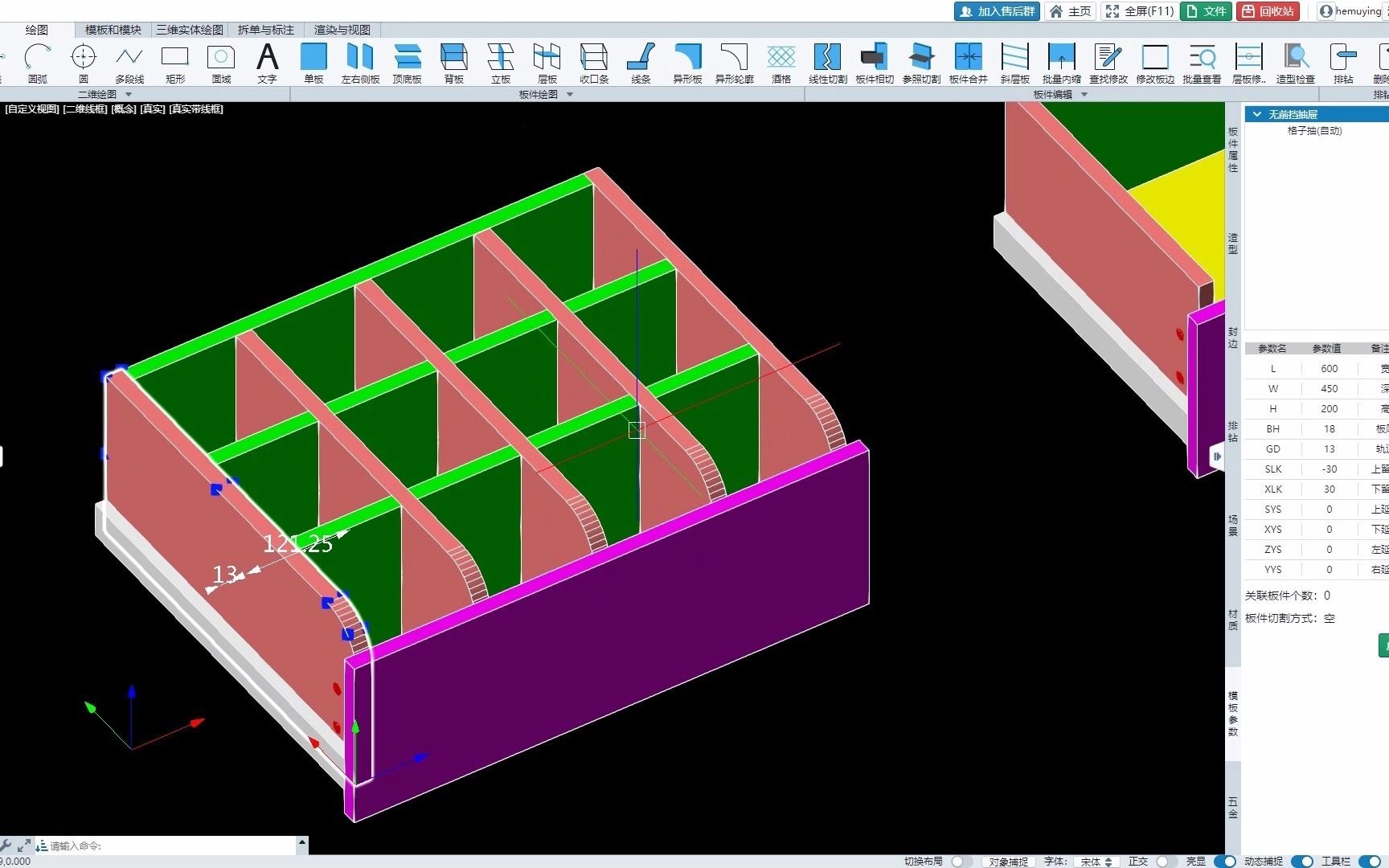
Task: Open the 模板参数 side tab
Action: coord(1233,714)
